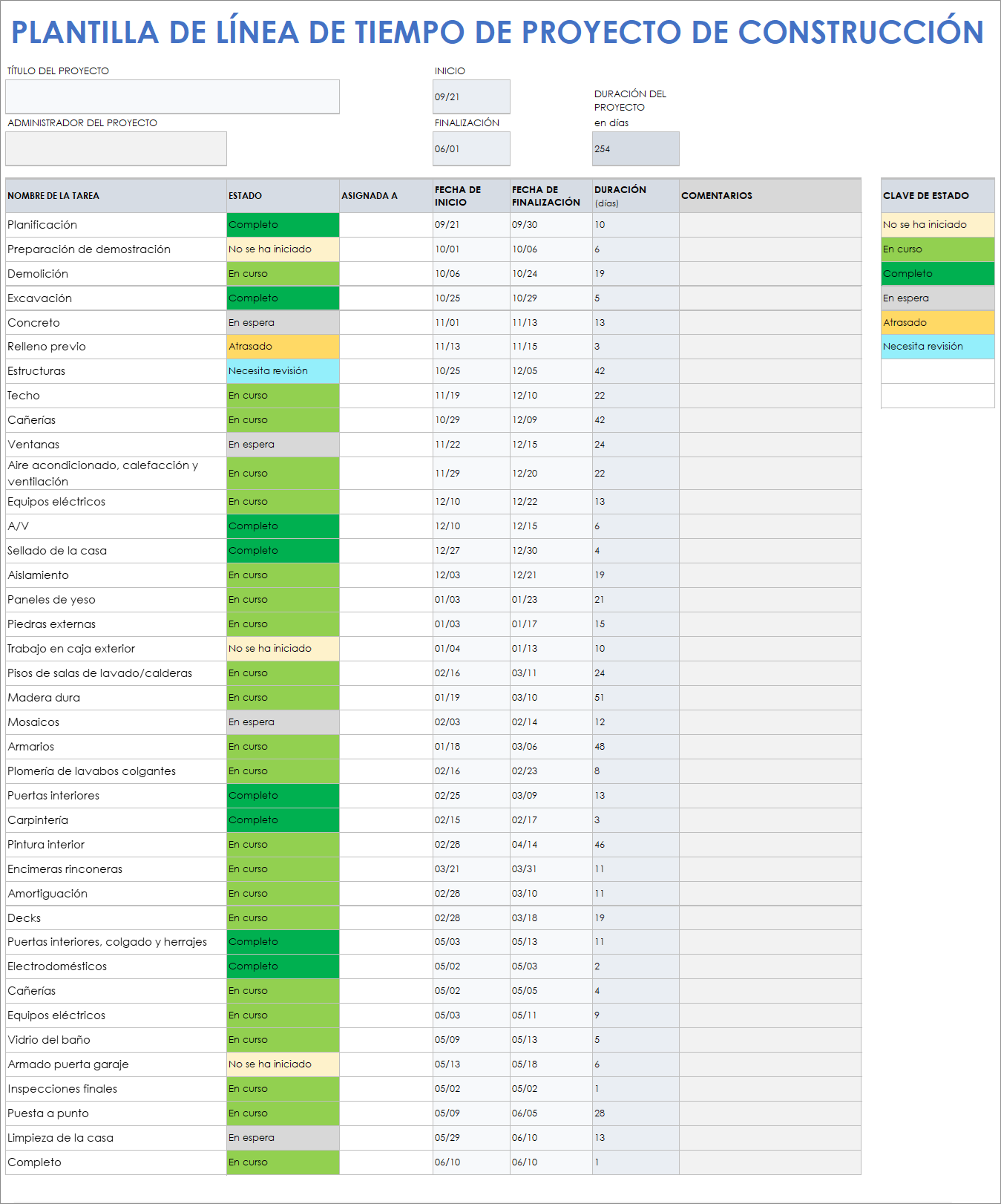Click the Completo status of Planificación
The width and height of the screenshot is (1001, 1204).
283,225
